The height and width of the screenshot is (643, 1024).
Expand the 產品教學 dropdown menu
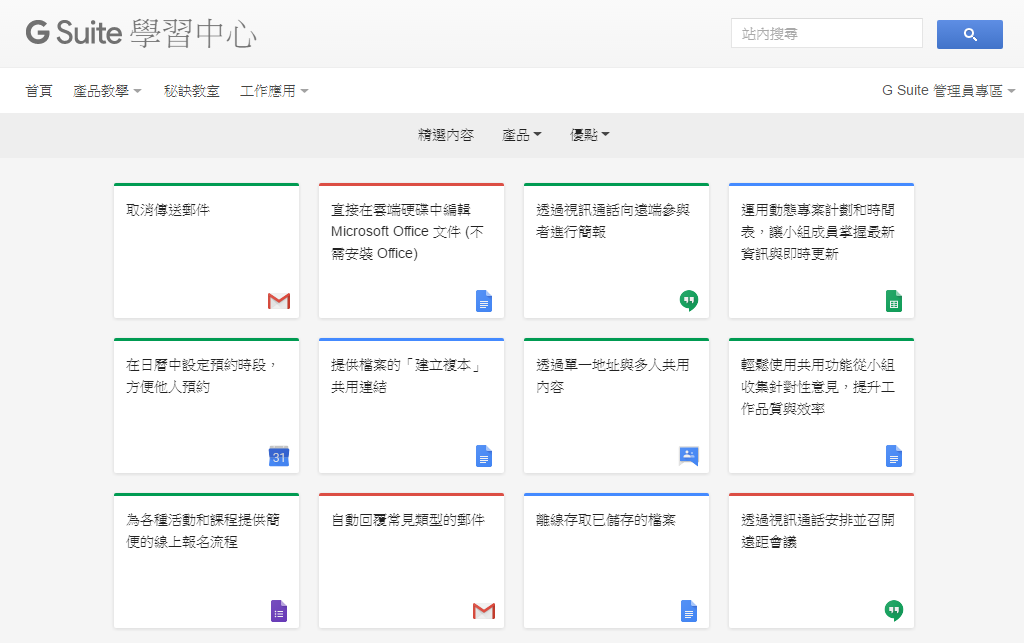107,91
